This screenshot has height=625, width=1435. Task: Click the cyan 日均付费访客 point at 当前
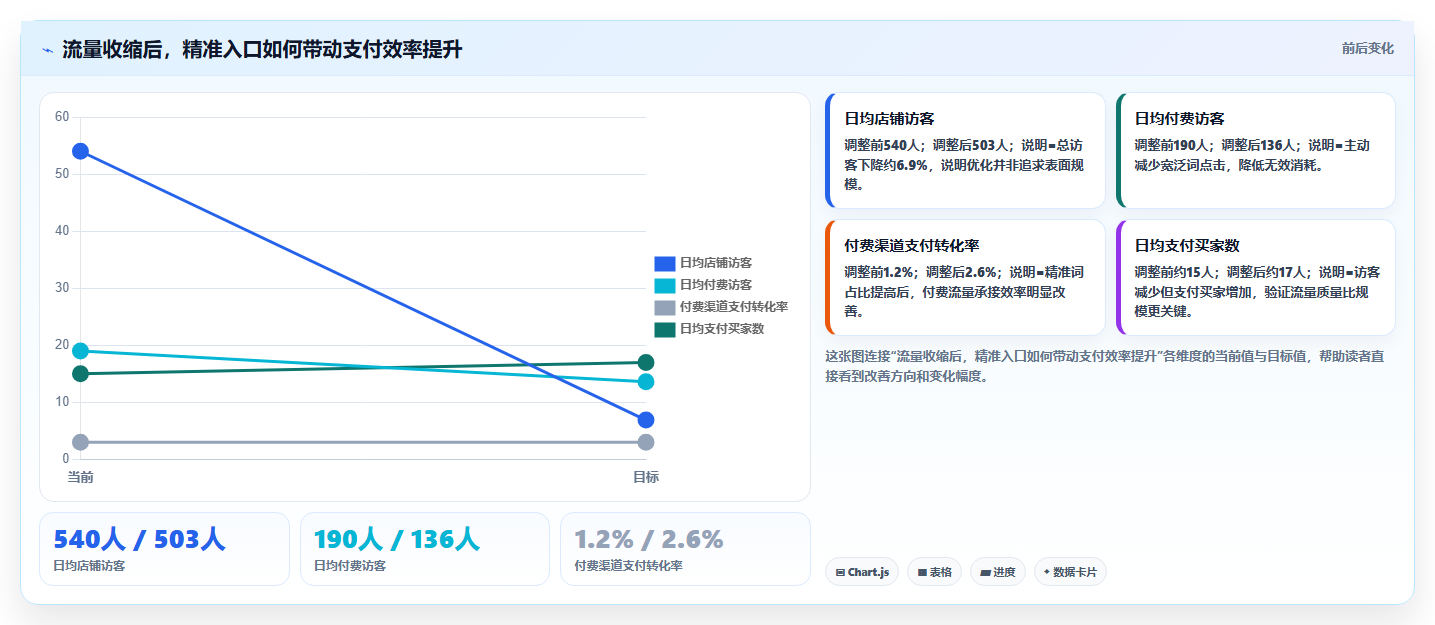(80, 351)
